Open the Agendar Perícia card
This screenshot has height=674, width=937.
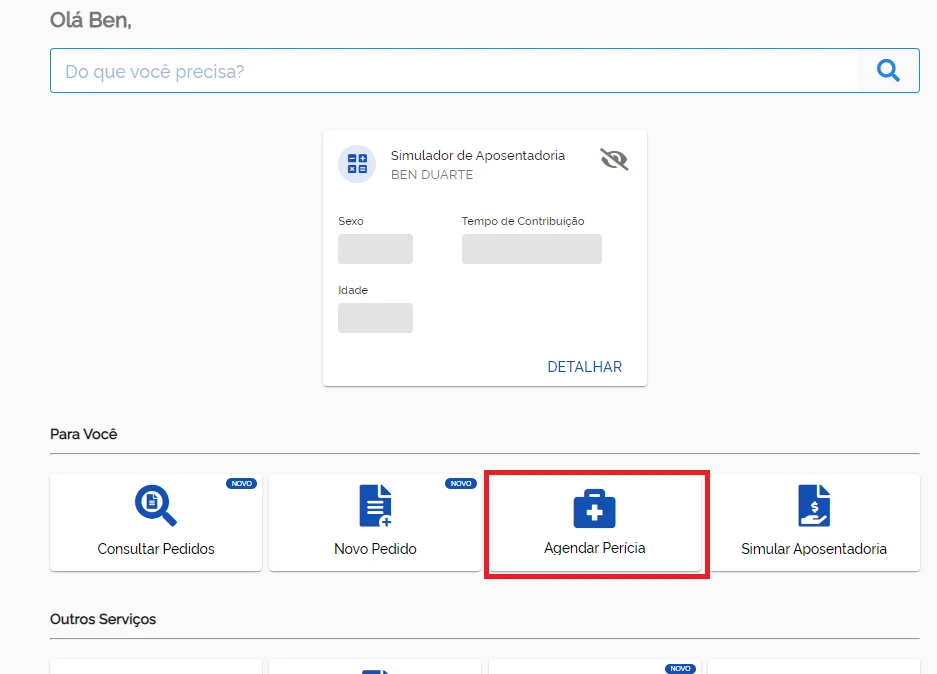tap(595, 523)
